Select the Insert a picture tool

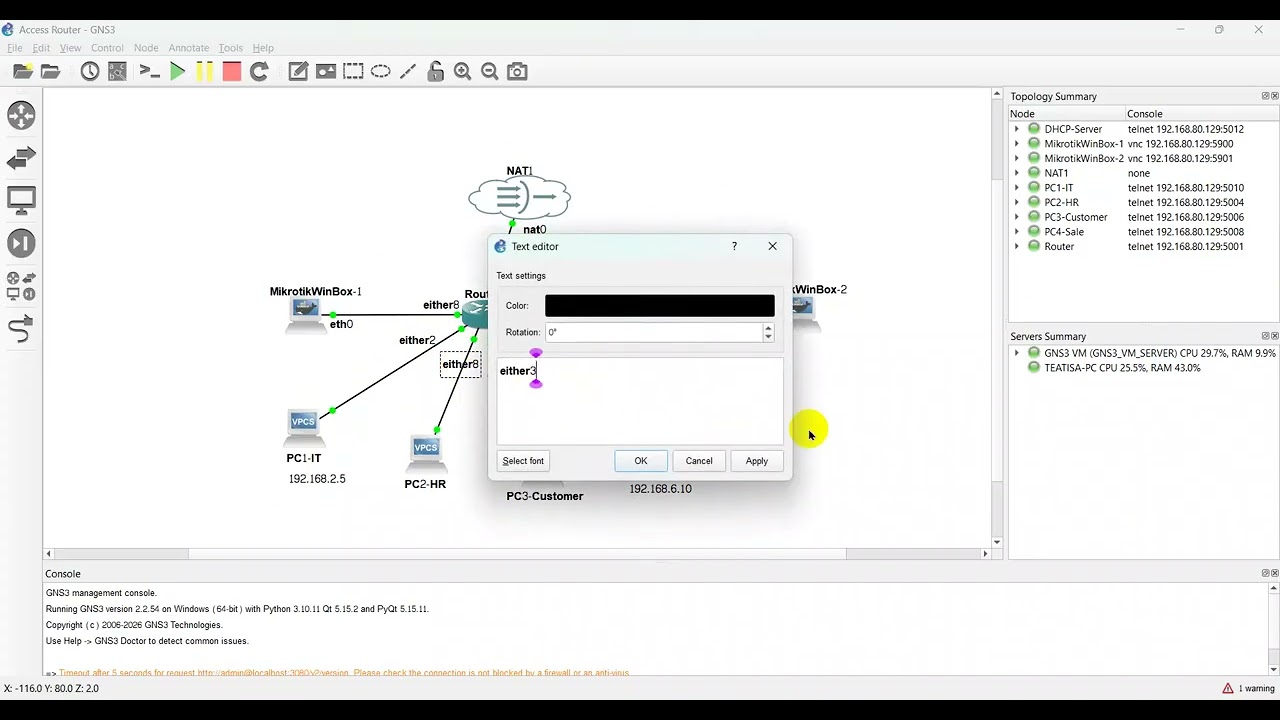[326, 71]
